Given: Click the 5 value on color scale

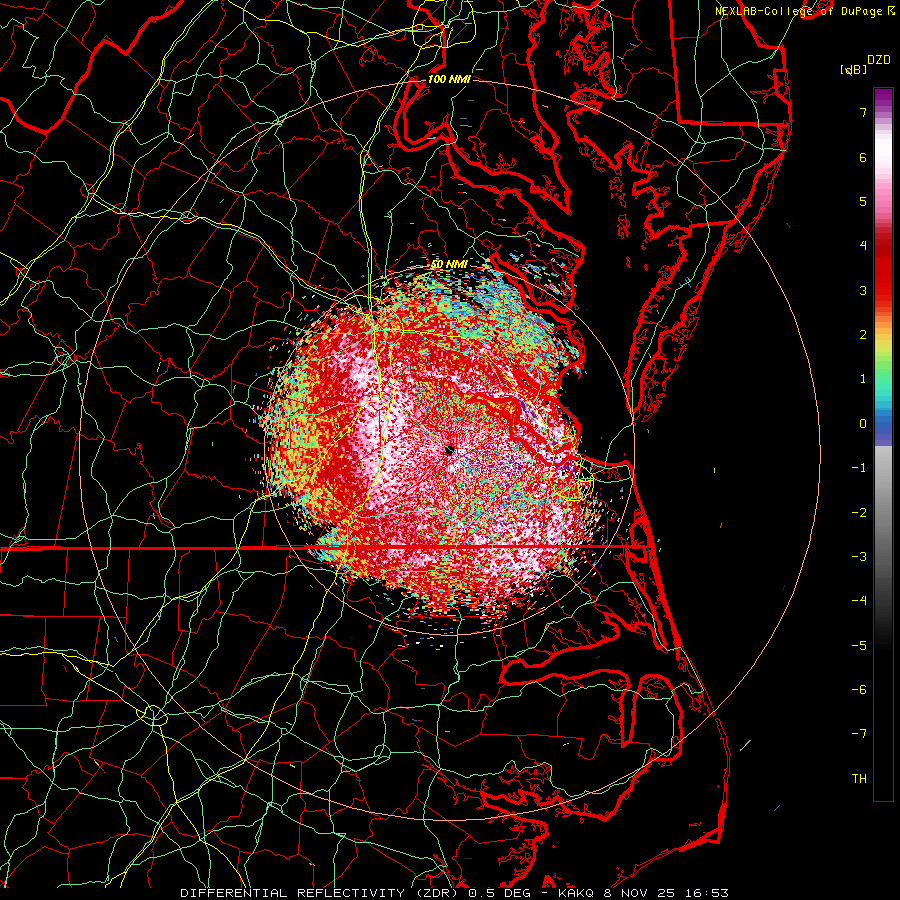Looking at the screenshot, I should [x=863, y=201].
